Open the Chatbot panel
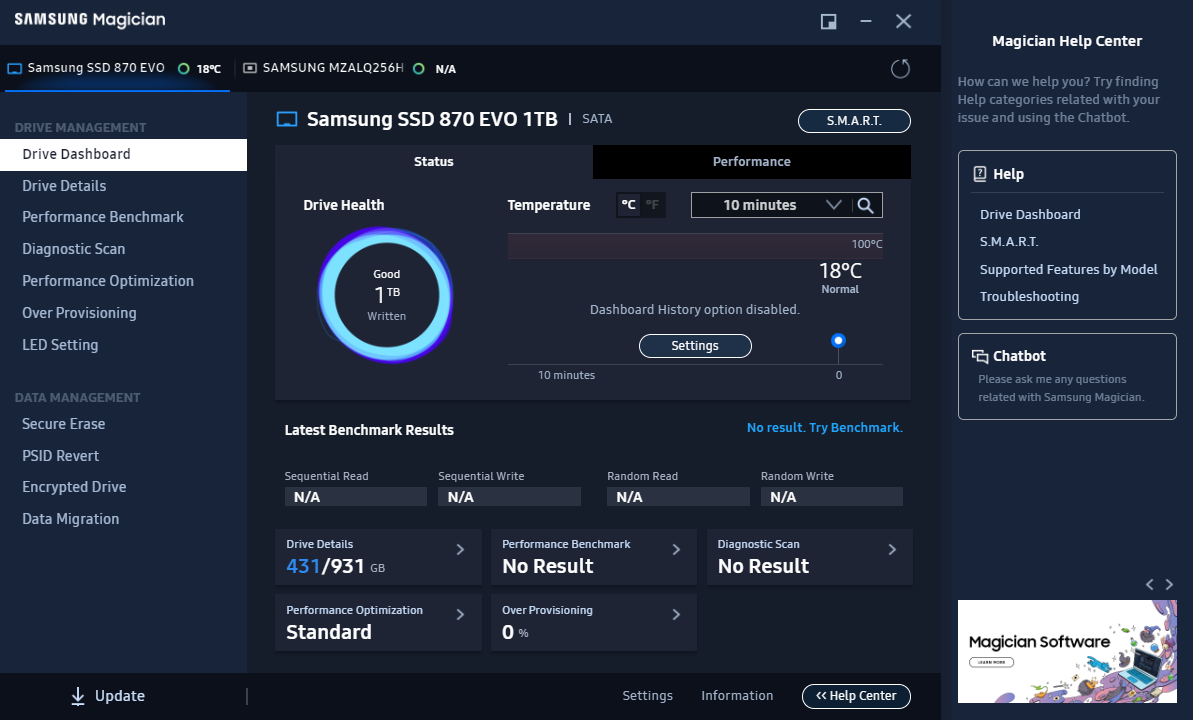The height and width of the screenshot is (720, 1193). pyautogui.click(x=1067, y=376)
